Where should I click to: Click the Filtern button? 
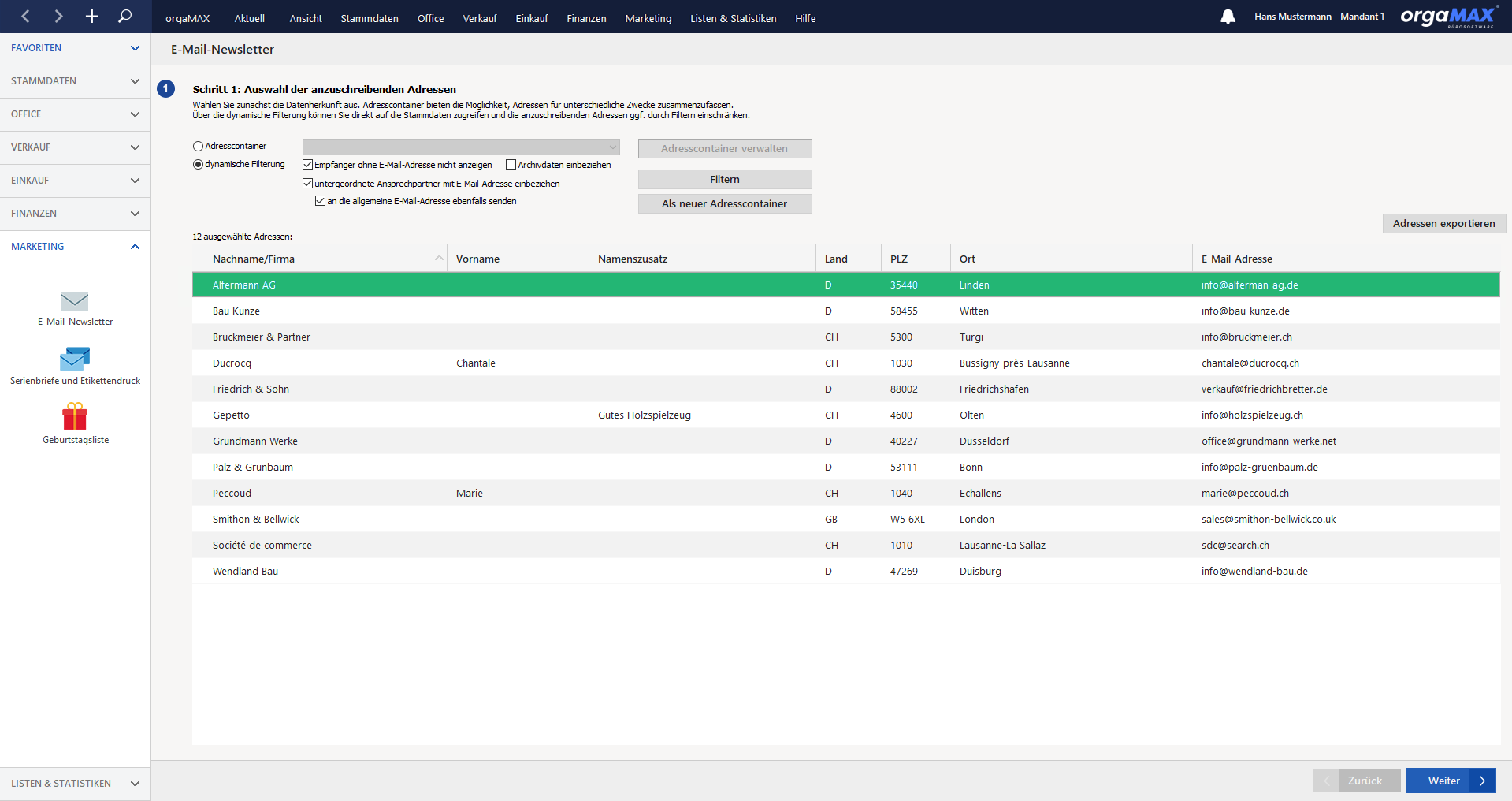pyautogui.click(x=725, y=180)
